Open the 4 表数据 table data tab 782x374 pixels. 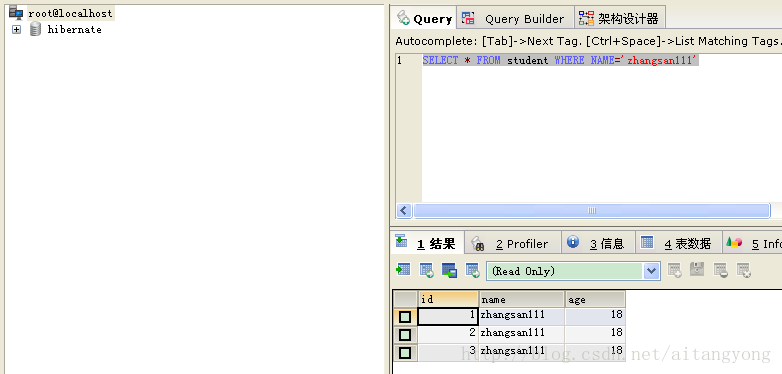[x=678, y=243]
